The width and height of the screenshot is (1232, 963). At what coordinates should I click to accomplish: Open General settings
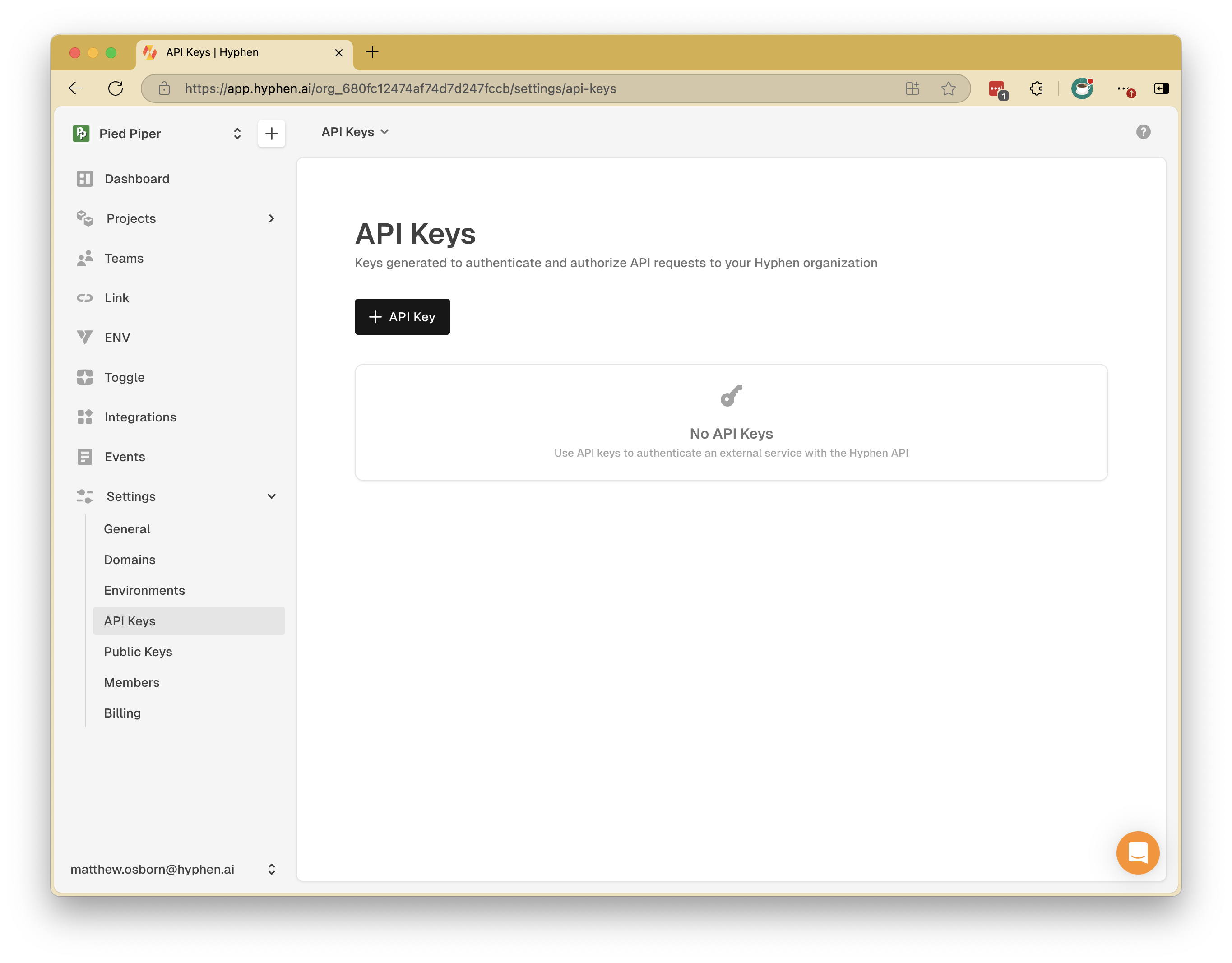tap(189, 528)
